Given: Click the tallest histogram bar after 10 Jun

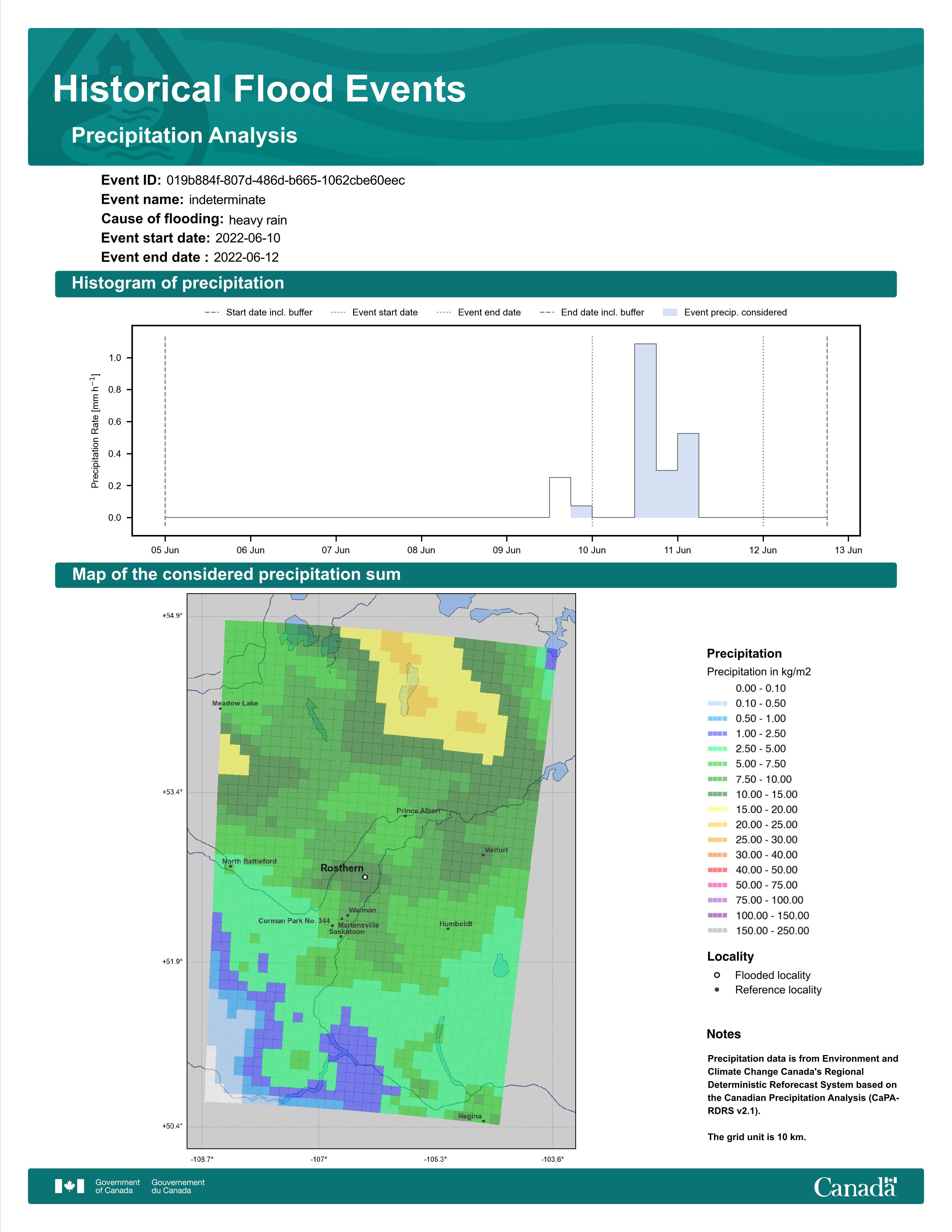Looking at the screenshot, I should pyautogui.click(x=645, y=430).
